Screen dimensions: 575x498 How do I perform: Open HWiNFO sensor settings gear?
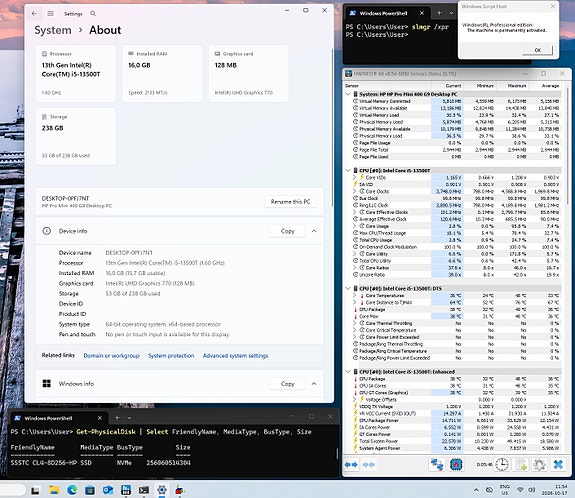[539, 465]
